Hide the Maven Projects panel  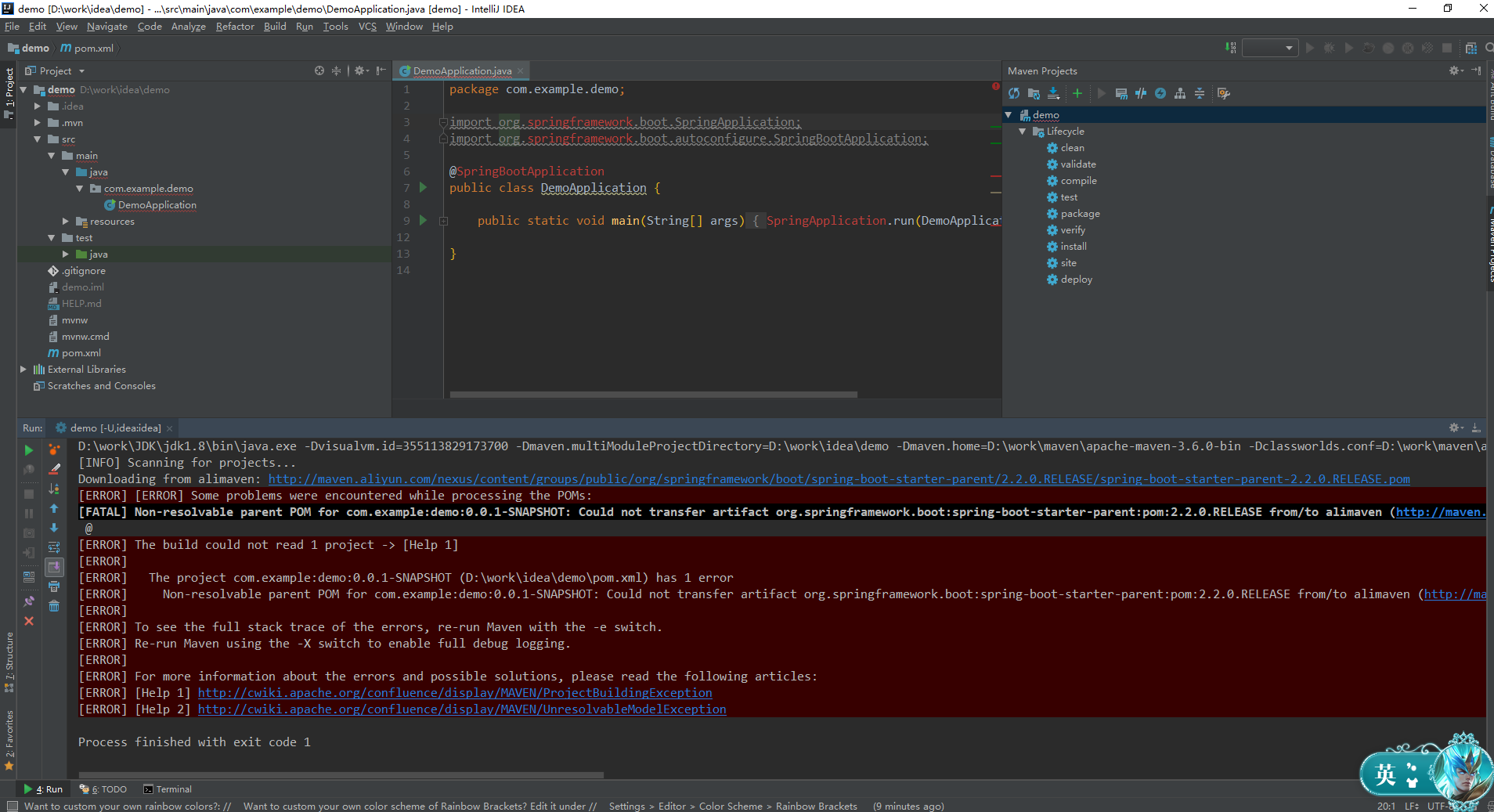(1476, 70)
